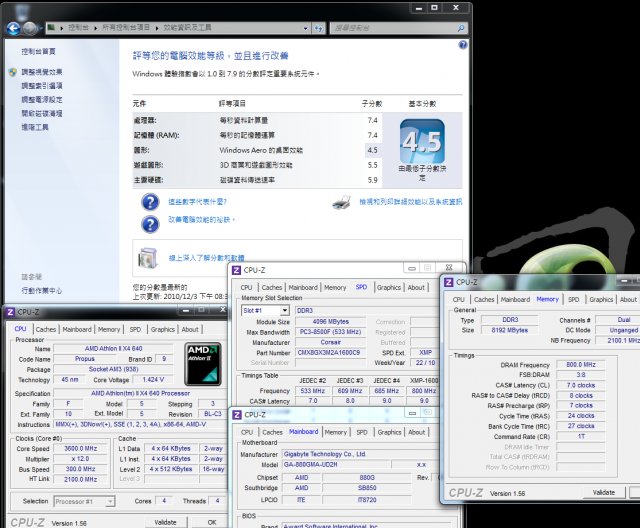640x528 pixels.
Task: Open the online scores and software link
Action: coord(206,258)
